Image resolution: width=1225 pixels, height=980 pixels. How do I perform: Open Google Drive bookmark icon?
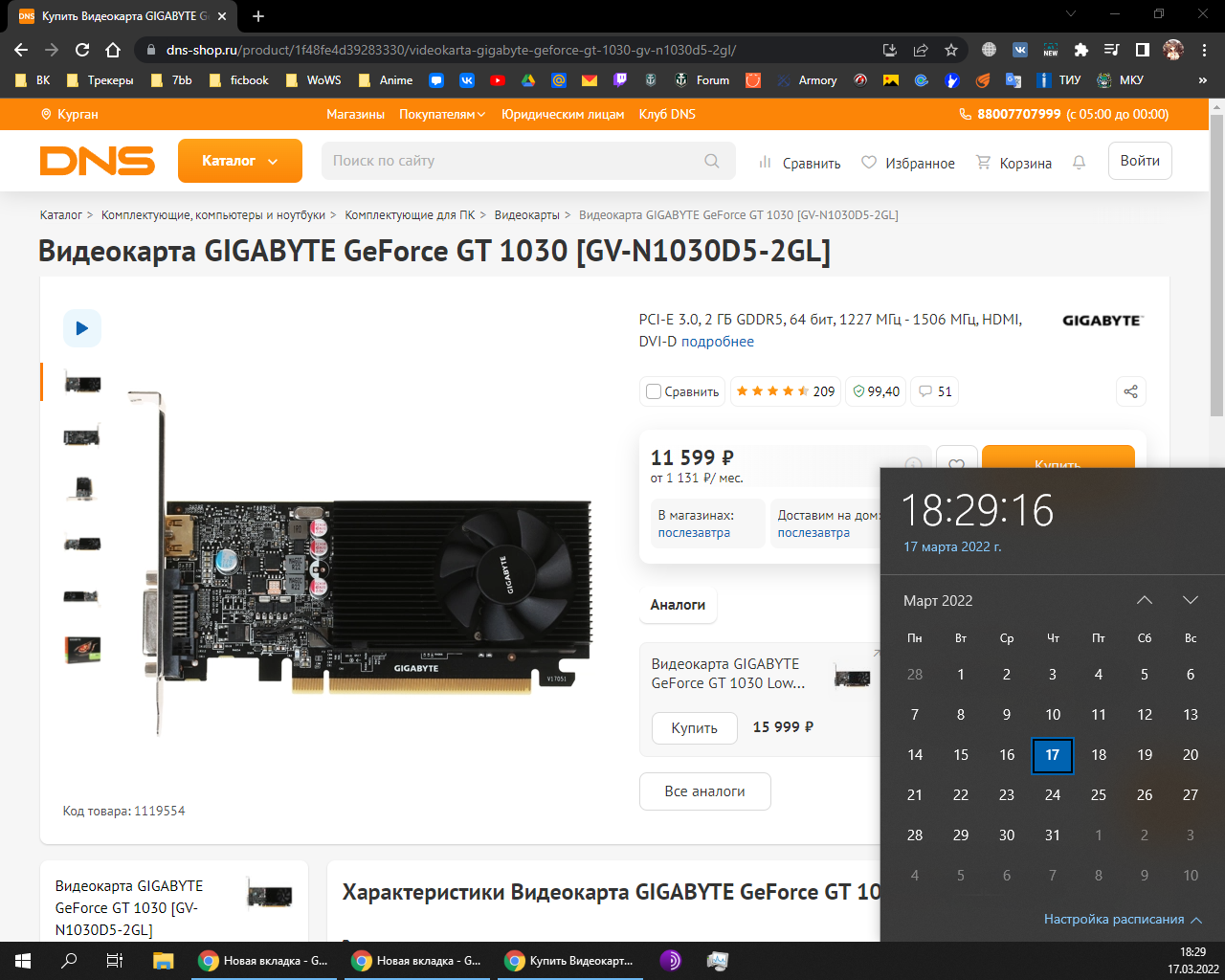528,80
